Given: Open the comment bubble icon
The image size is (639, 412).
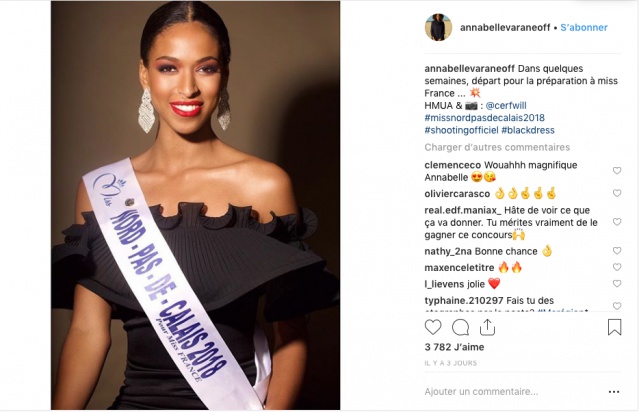Looking at the screenshot, I should (461, 327).
